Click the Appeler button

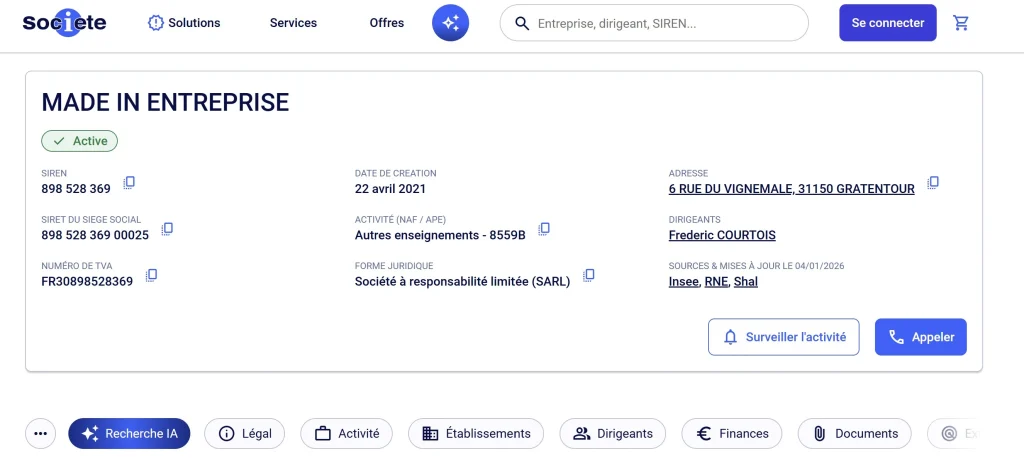coord(921,337)
